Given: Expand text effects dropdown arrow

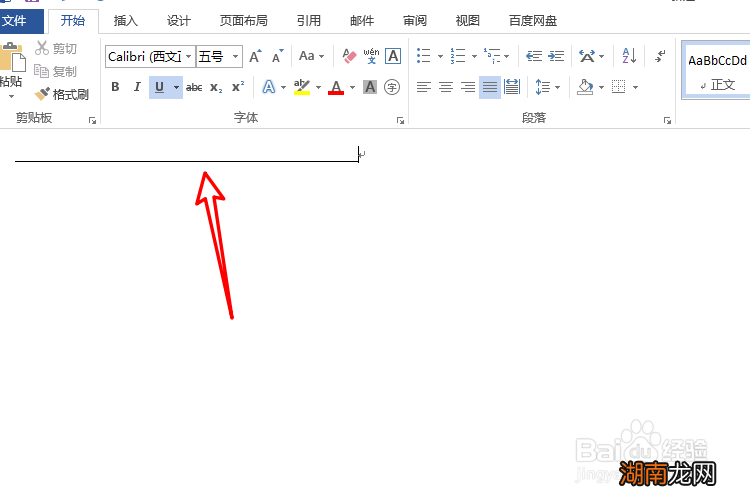Looking at the screenshot, I should coord(284,88).
